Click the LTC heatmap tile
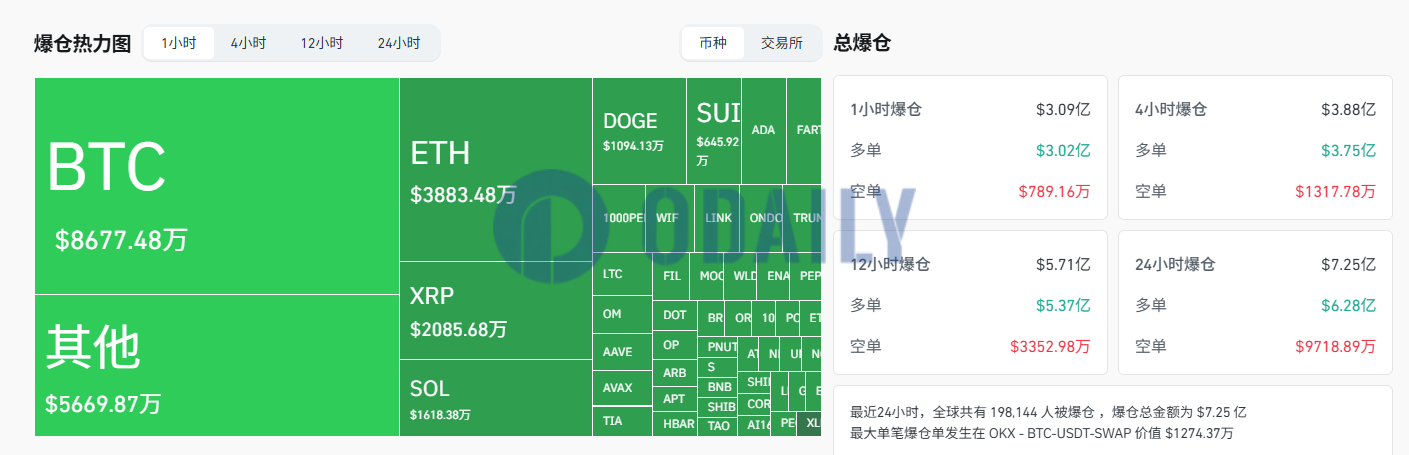Viewport: 1409px width, 455px height. coord(622,274)
